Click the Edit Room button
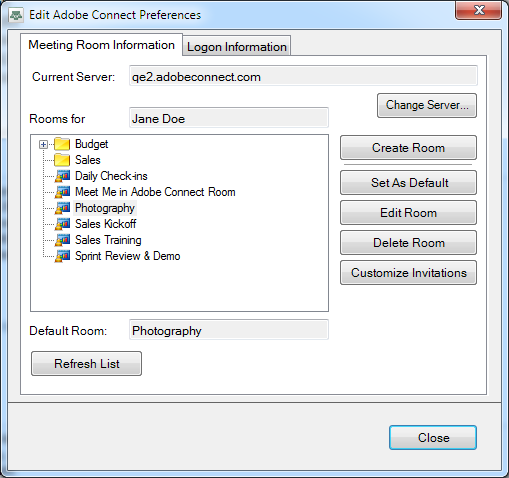 pos(408,212)
